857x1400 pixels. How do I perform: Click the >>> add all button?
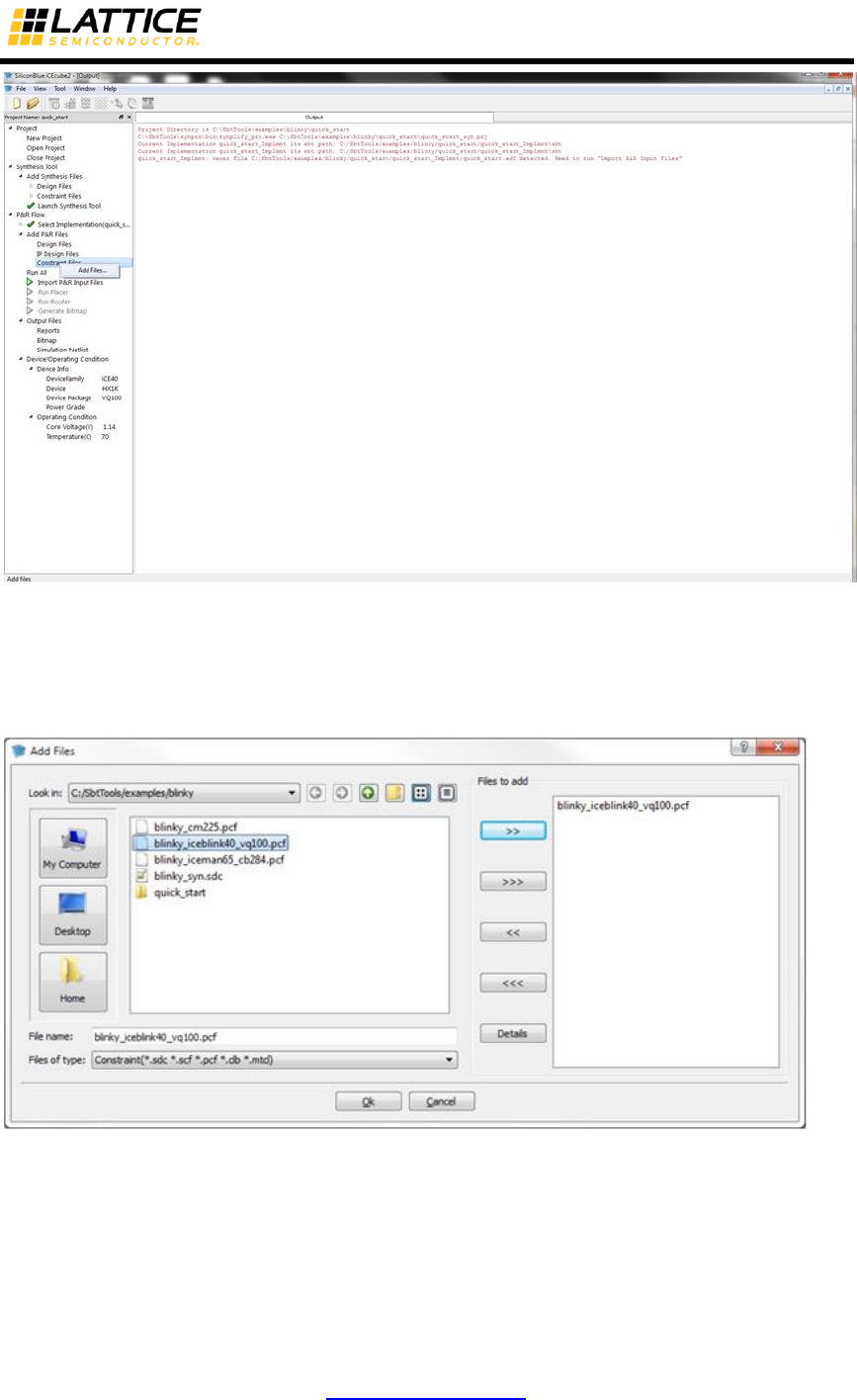pyautogui.click(x=513, y=881)
